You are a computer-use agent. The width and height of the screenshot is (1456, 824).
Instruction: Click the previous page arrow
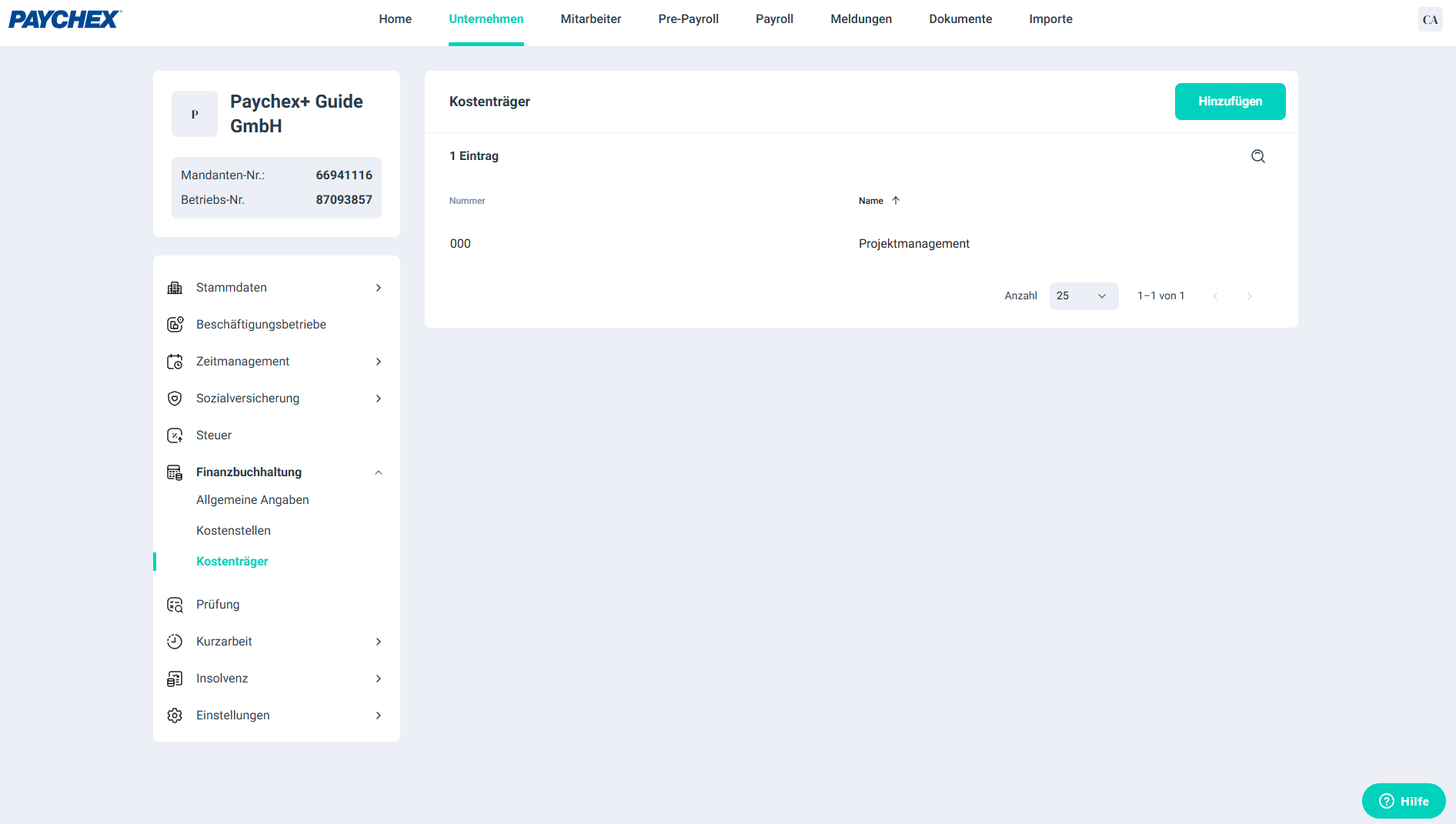[1215, 296]
